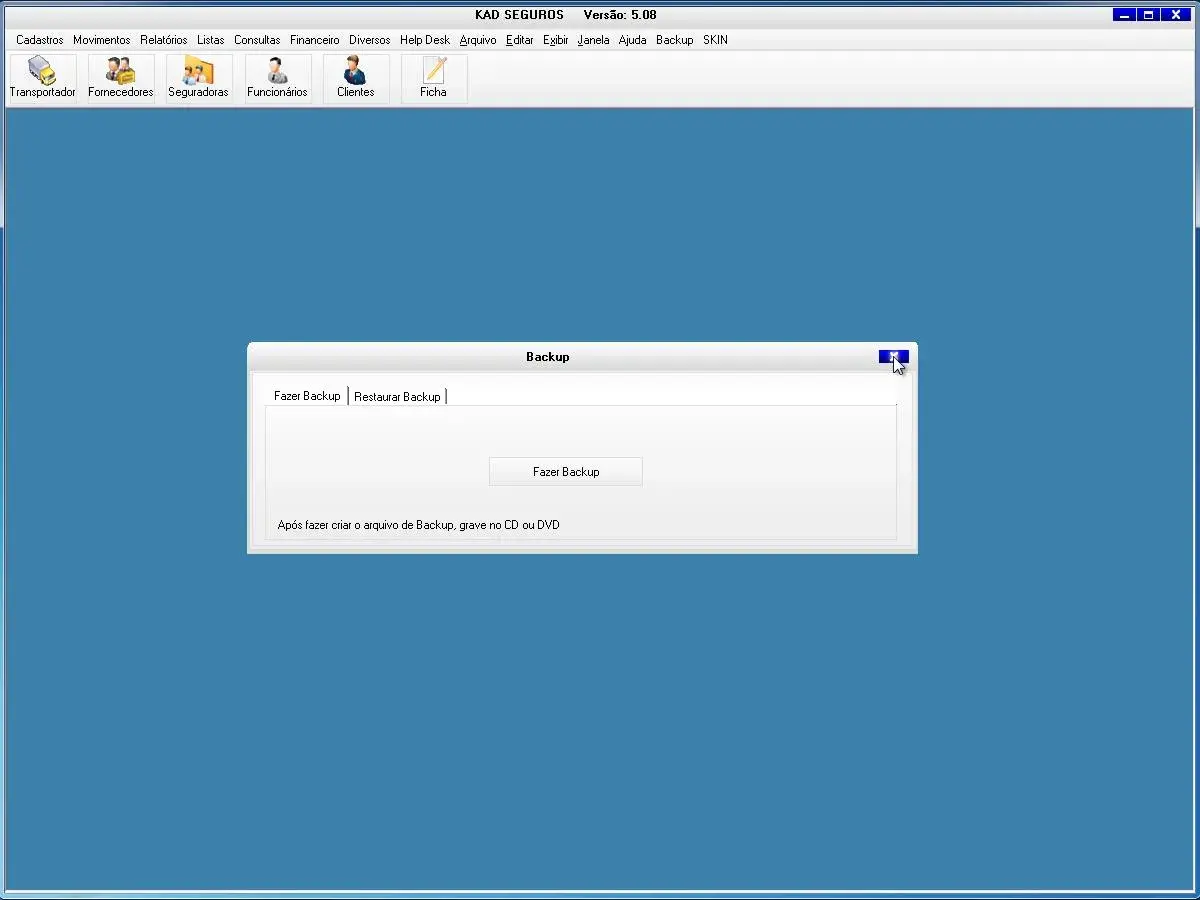Select the Fazer Backup tab
Image resolution: width=1200 pixels, height=900 pixels.
pos(307,396)
